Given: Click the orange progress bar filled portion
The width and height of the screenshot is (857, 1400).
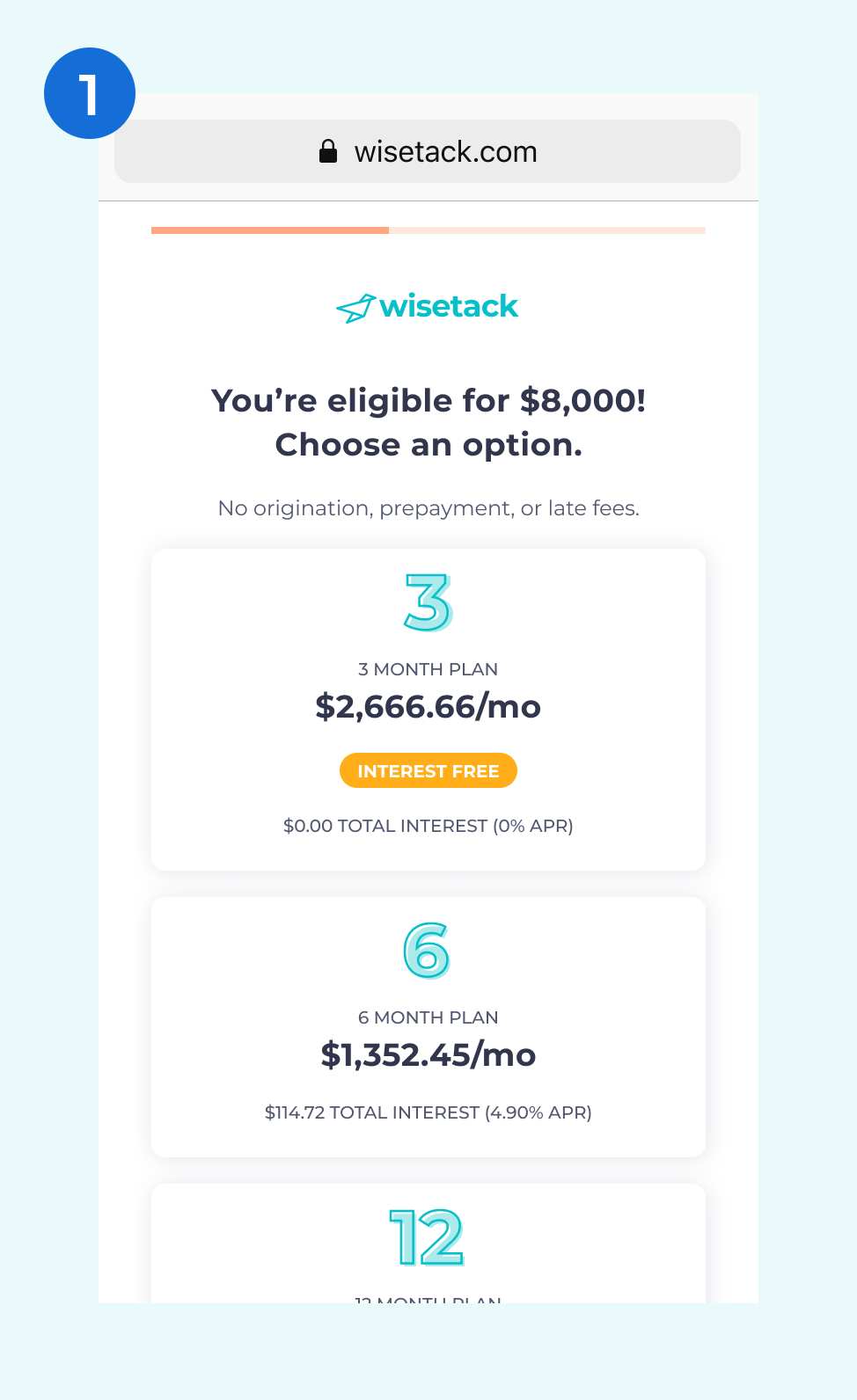Looking at the screenshot, I should 270,230.
